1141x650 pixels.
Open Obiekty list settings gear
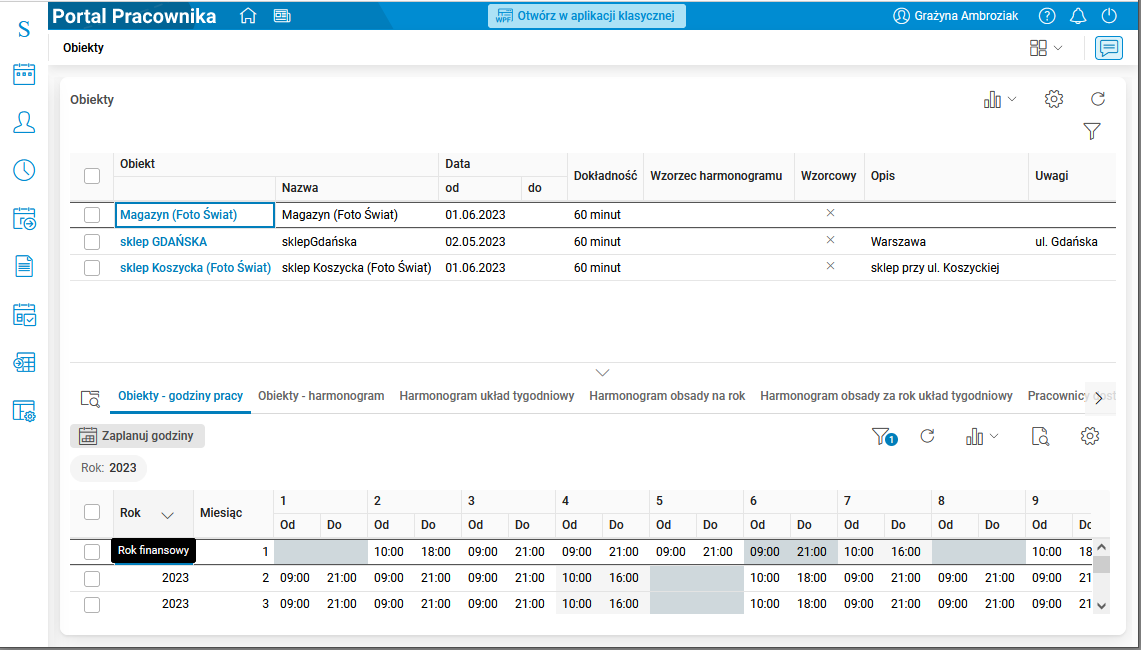1054,99
